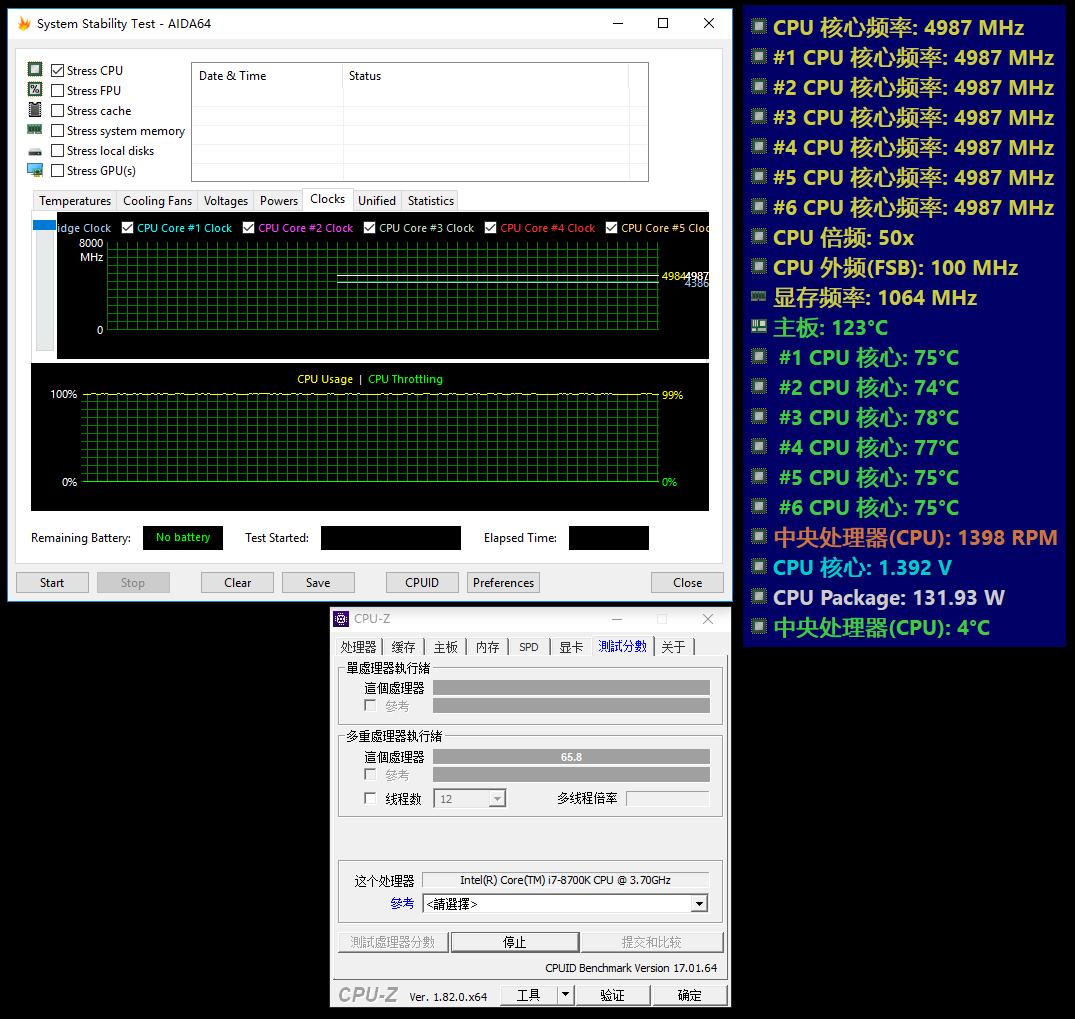Open the 工具 dropdown arrow in CPU-Z

[x=566, y=994]
